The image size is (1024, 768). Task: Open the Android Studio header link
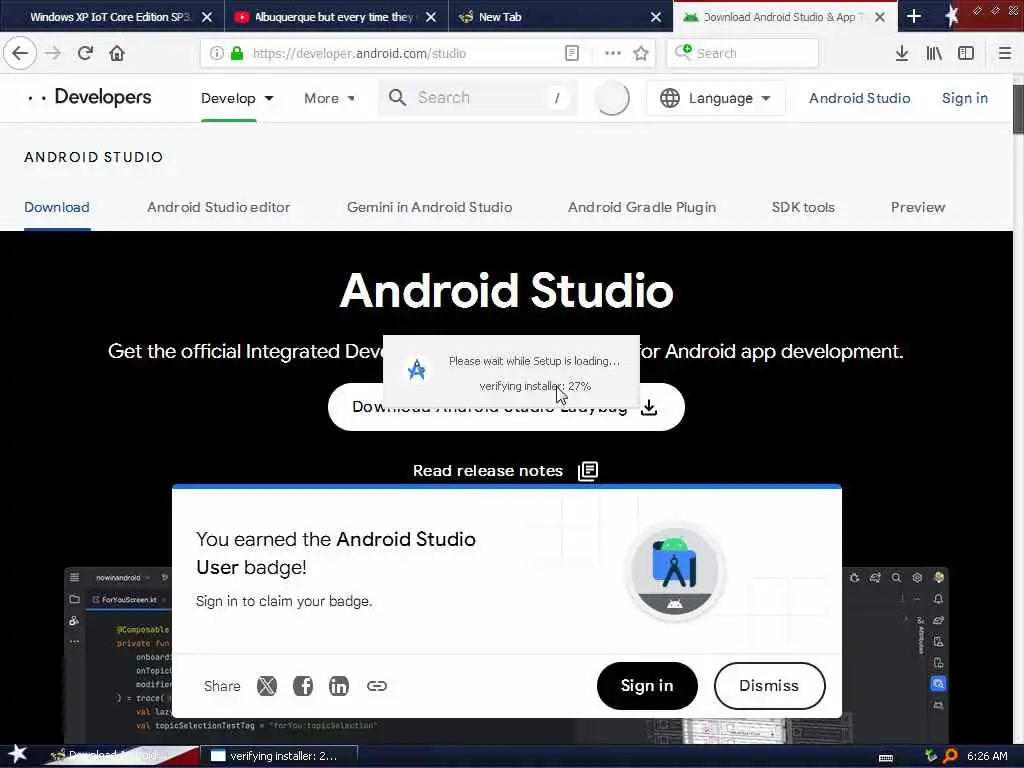point(859,98)
